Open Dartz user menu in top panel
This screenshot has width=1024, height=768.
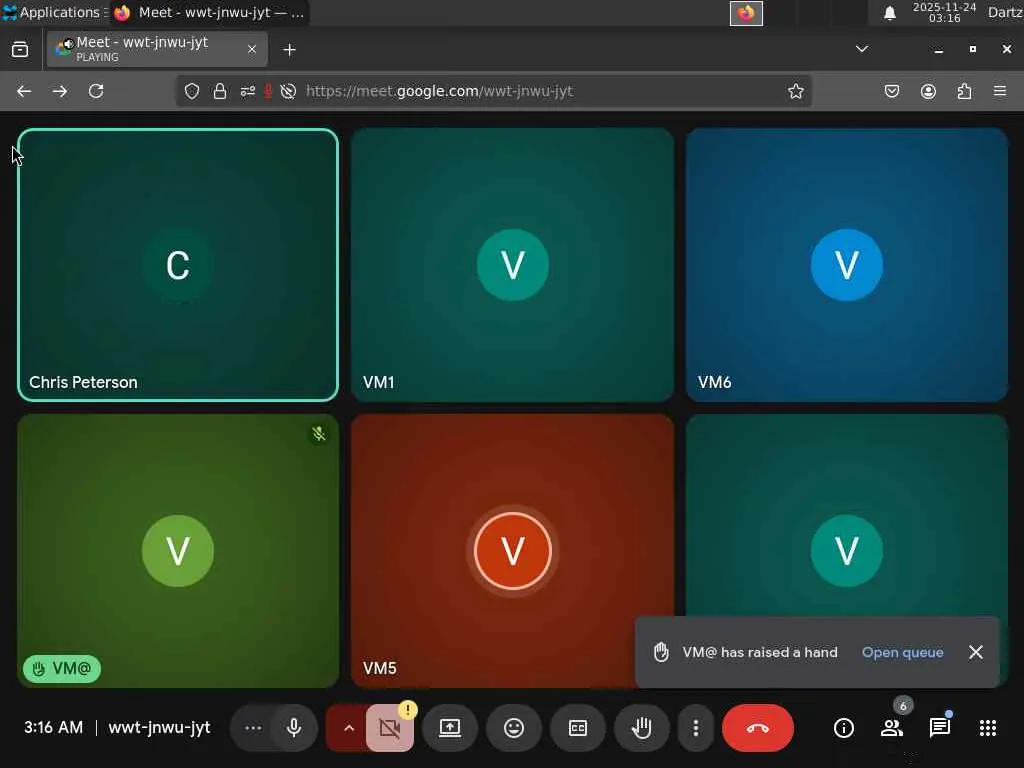tap(1005, 12)
